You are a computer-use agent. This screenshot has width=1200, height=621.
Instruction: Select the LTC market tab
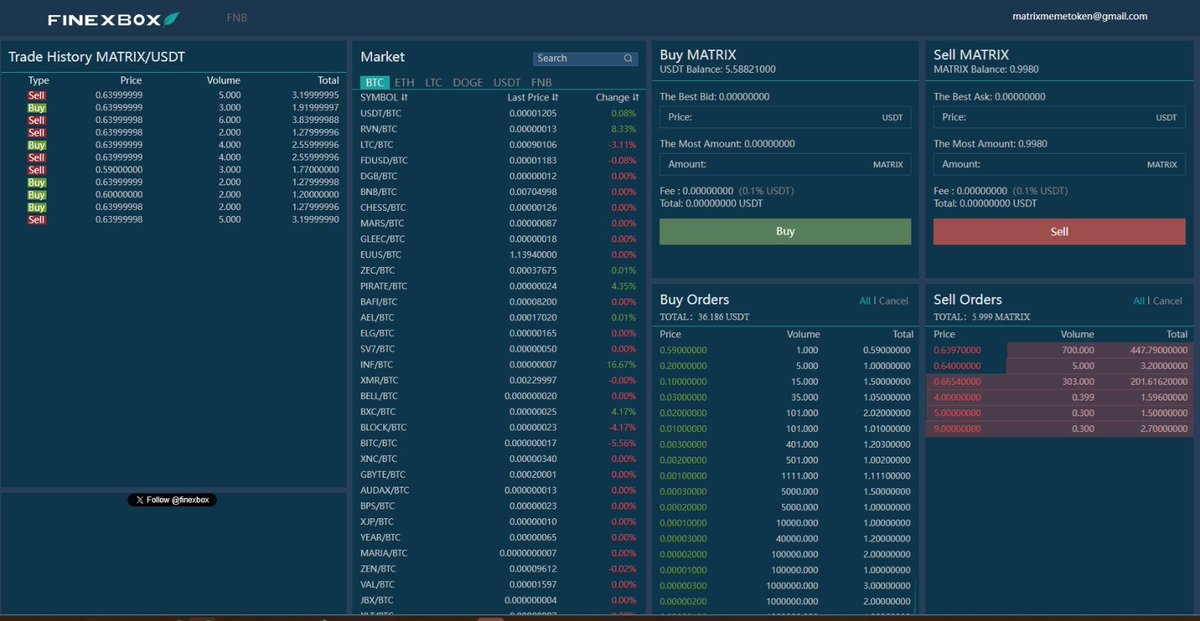tap(432, 82)
